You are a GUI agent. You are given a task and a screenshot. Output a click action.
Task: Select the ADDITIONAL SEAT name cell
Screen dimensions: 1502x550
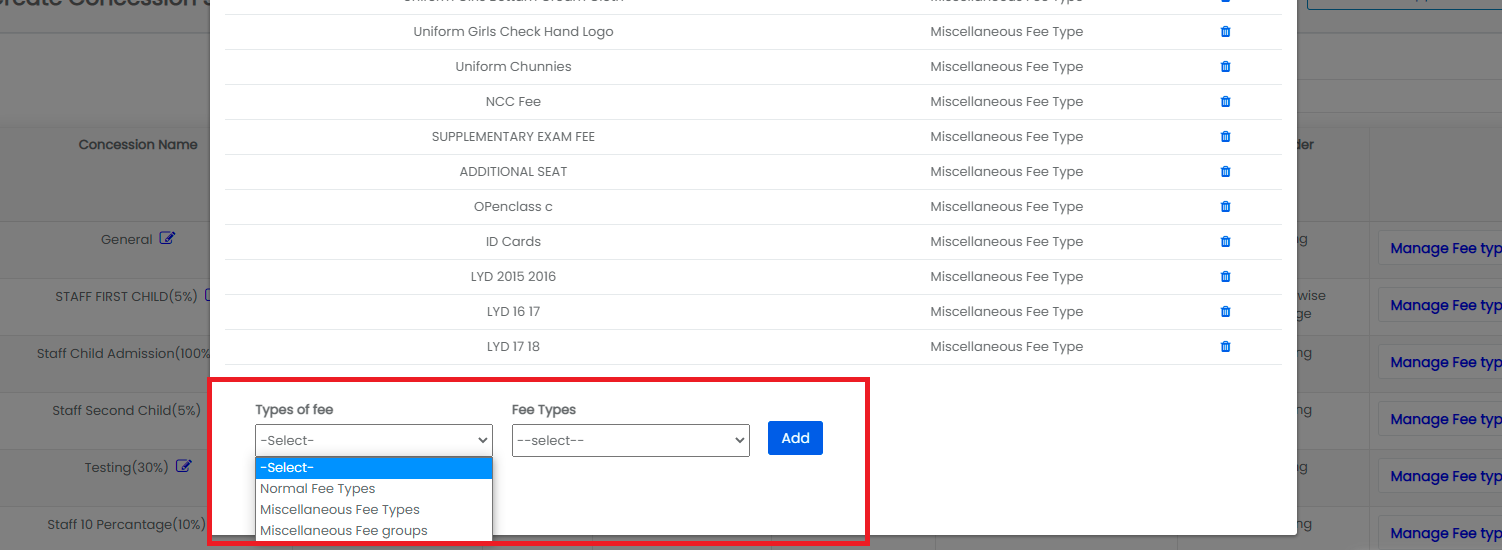coord(513,172)
